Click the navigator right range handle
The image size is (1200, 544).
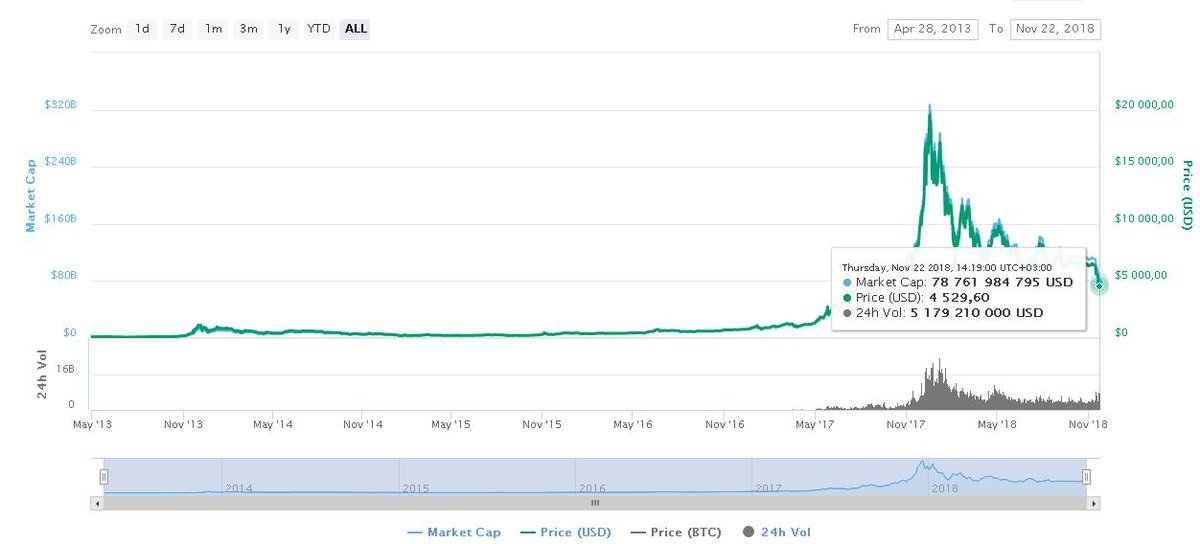1087,476
